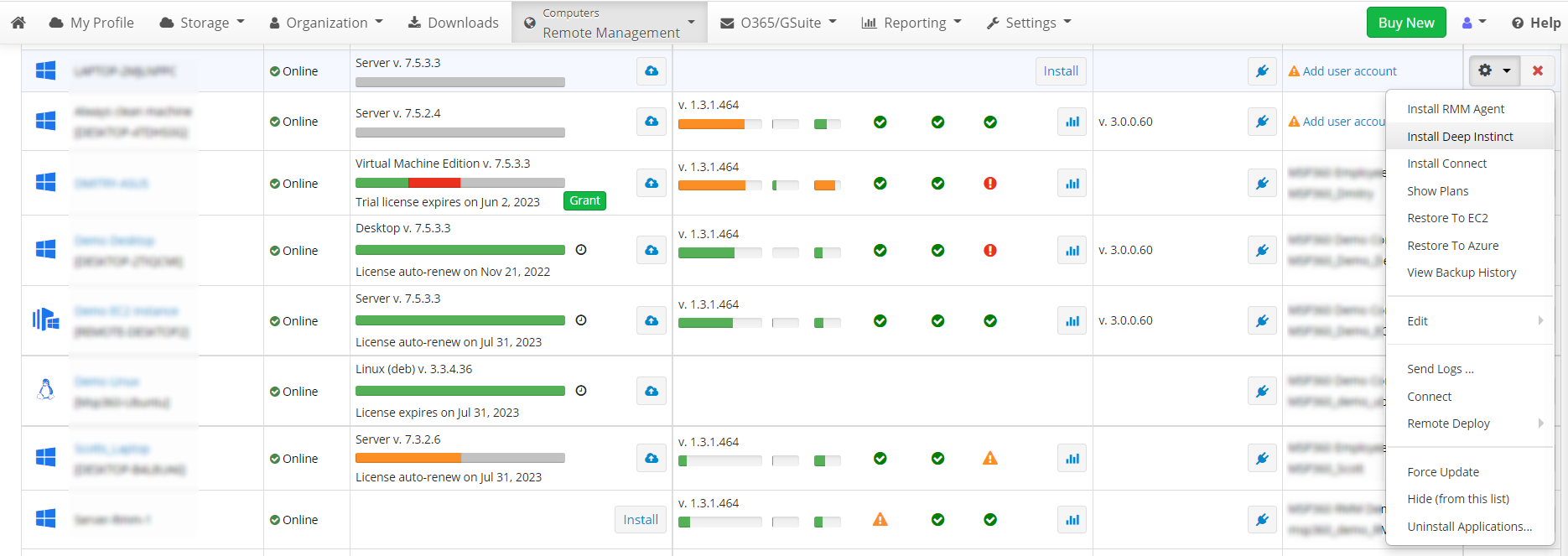Go to Downloads
1568x556 pixels.
[x=453, y=23]
